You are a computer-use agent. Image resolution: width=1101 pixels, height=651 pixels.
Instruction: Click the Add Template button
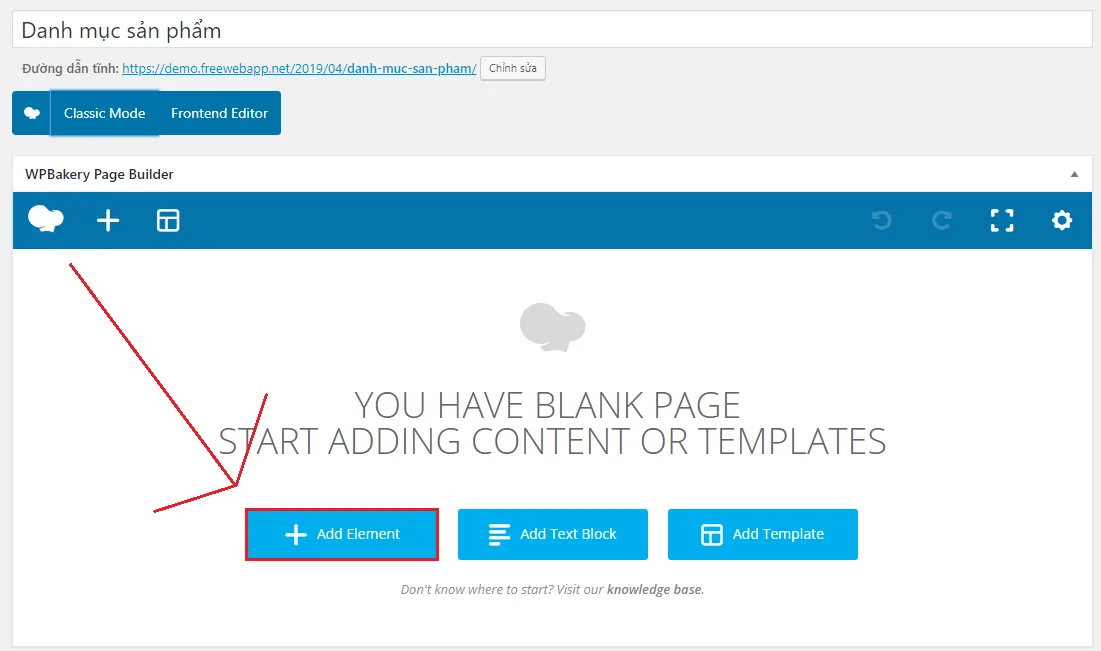(763, 534)
